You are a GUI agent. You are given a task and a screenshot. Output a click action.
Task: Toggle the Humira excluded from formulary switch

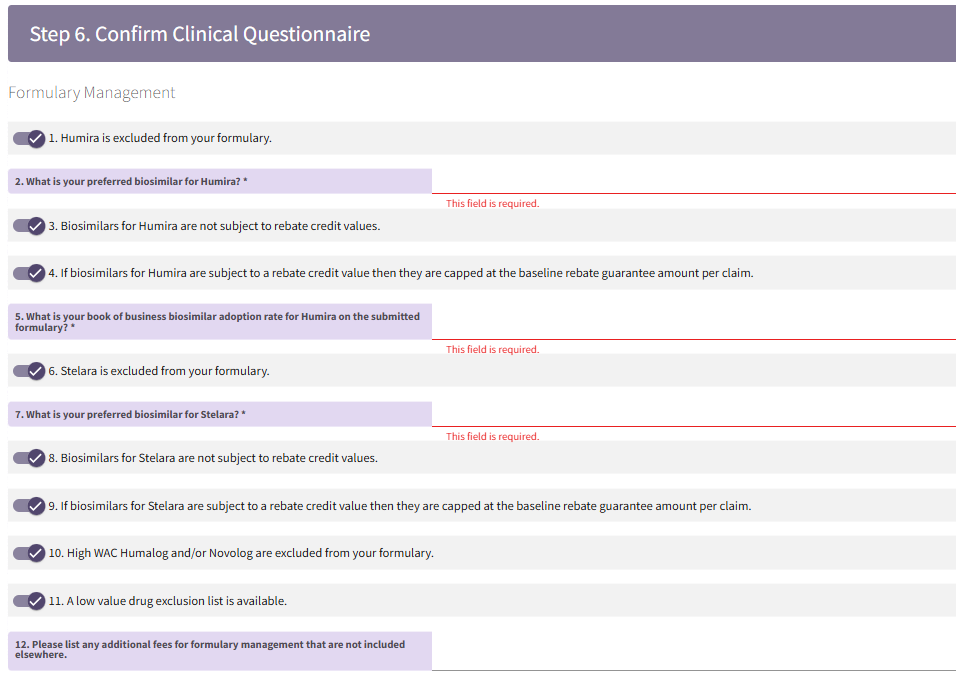(29, 138)
